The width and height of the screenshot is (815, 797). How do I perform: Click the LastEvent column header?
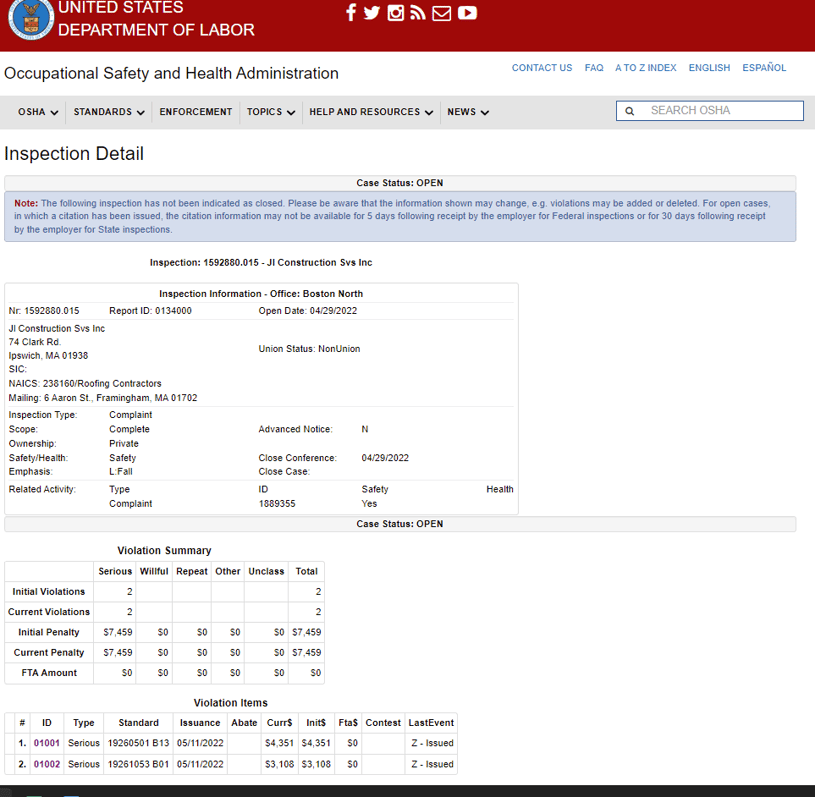click(431, 723)
